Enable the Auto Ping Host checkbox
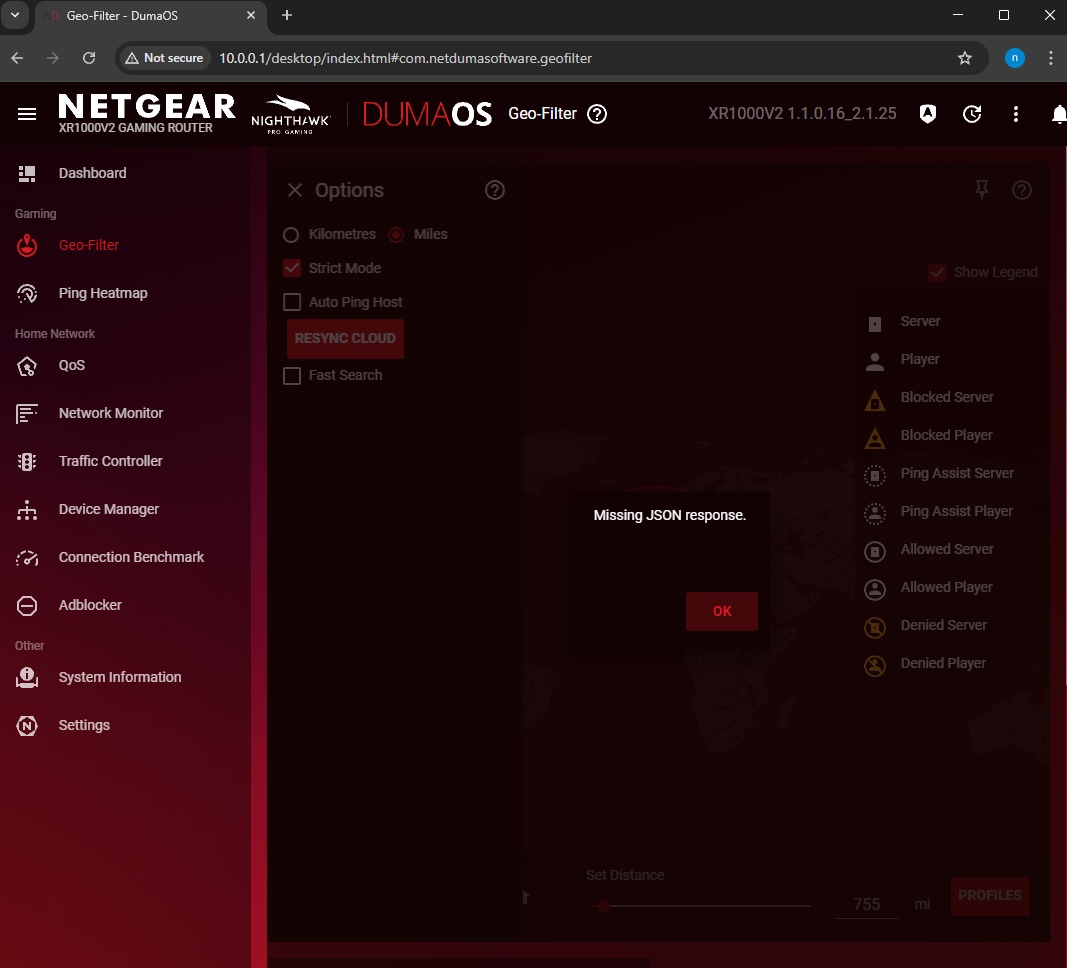This screenshot has height=968, width=1067. (292, 302)
